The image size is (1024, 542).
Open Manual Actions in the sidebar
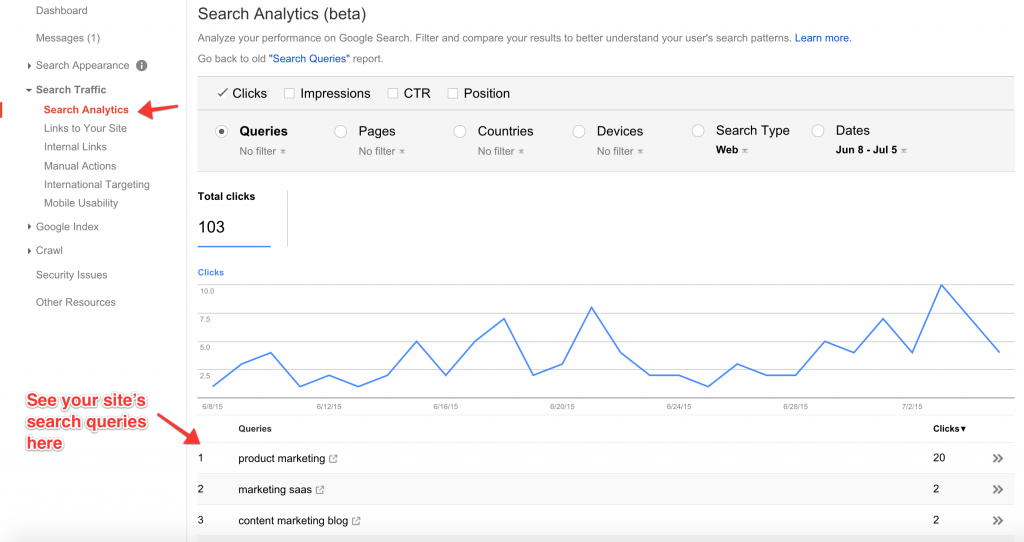[80, 166]
